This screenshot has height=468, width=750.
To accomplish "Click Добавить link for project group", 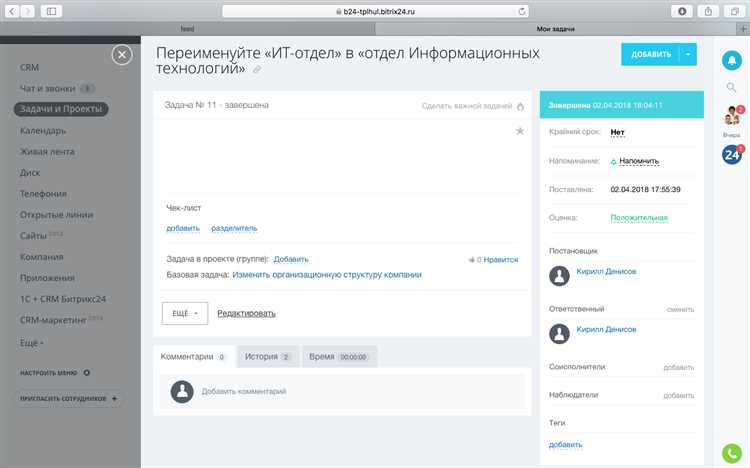I will point(291,259).
